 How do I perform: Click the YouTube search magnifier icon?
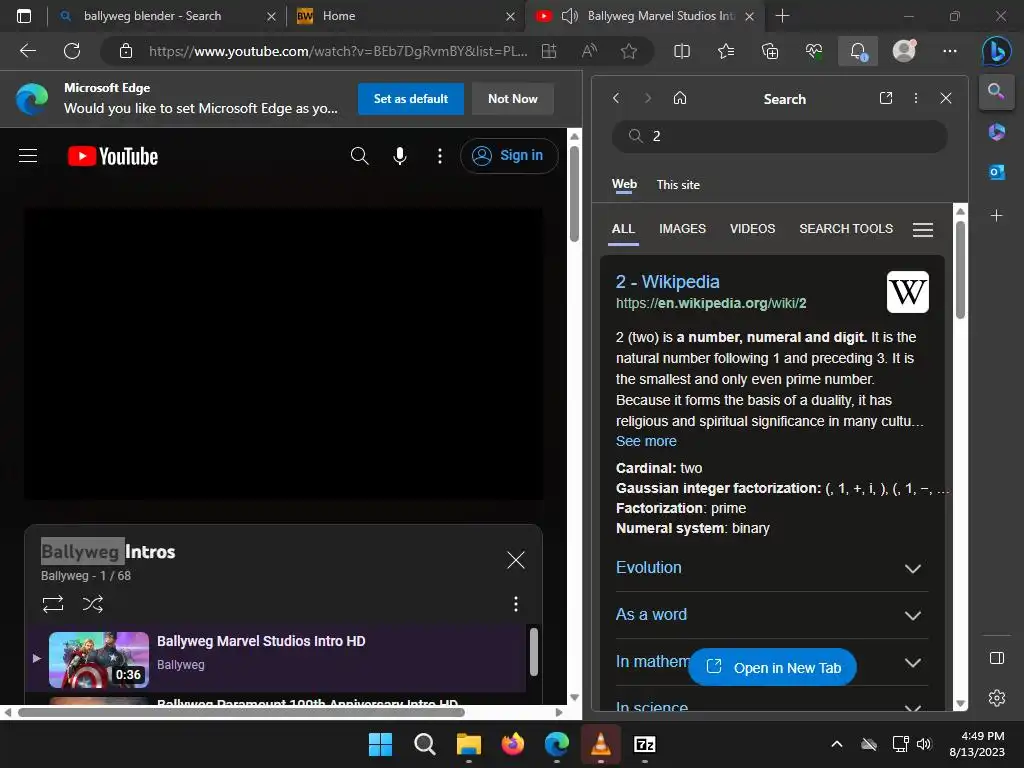(360, 155)
